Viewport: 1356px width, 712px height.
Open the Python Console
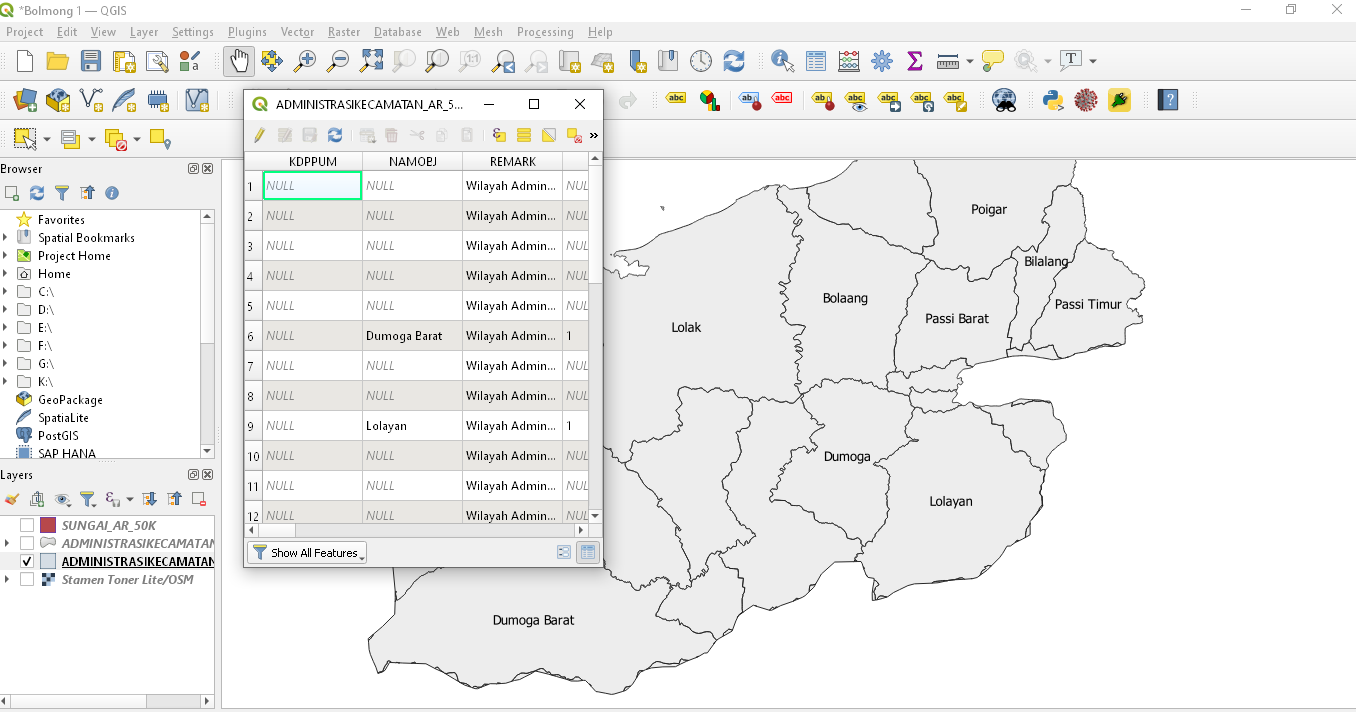point(1052,100)
